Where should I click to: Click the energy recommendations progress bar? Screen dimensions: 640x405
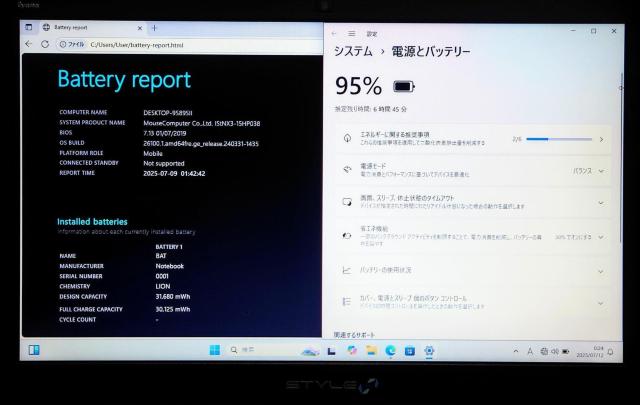(559, 139)
